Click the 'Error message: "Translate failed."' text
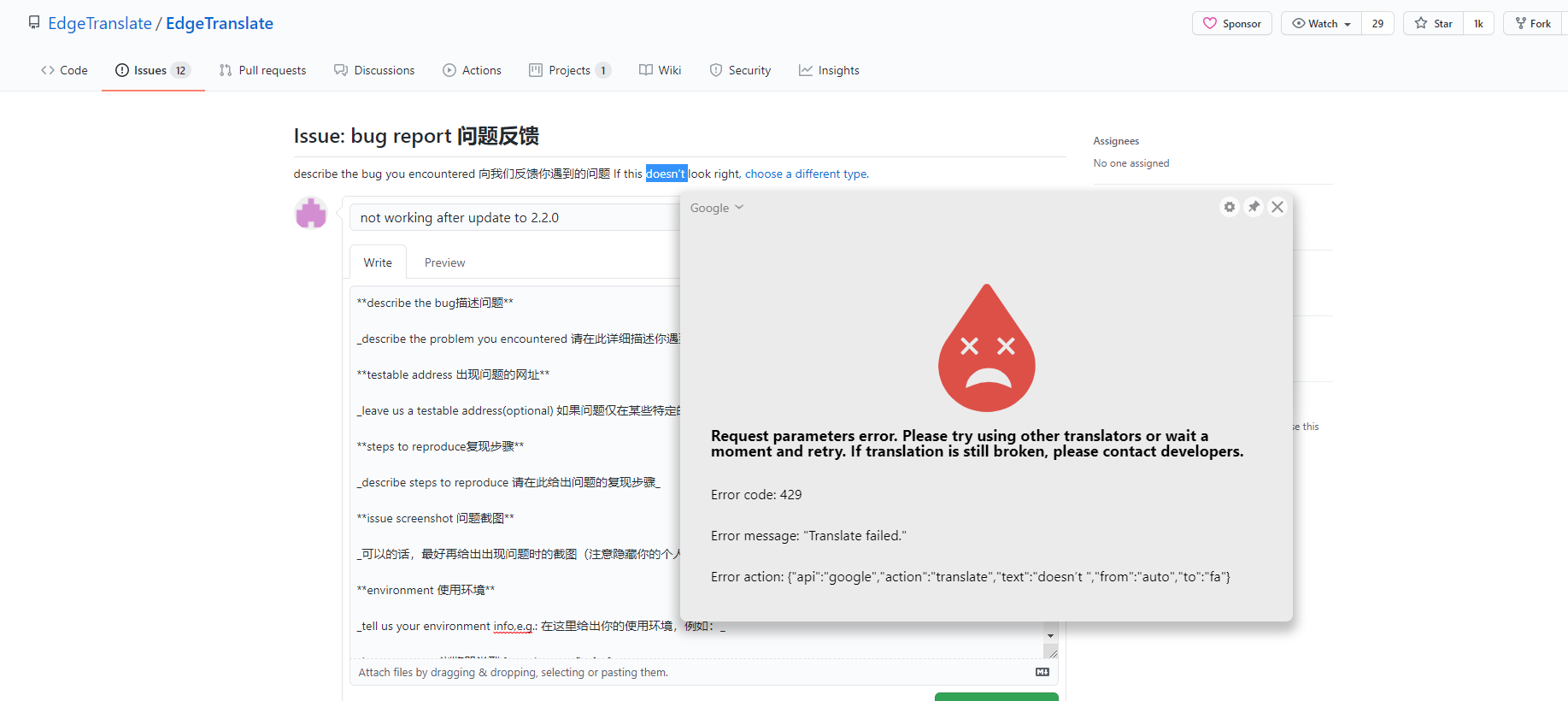Viewport: 1568px width, 701px height. [x=808, y=535]
